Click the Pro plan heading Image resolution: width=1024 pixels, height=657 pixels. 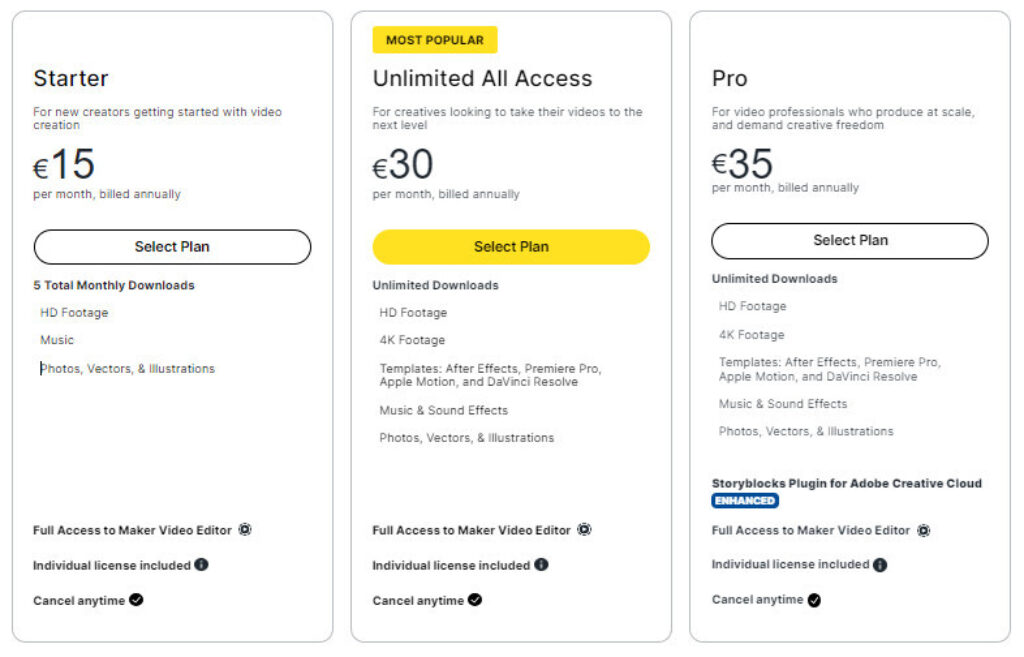coord(729,78)
